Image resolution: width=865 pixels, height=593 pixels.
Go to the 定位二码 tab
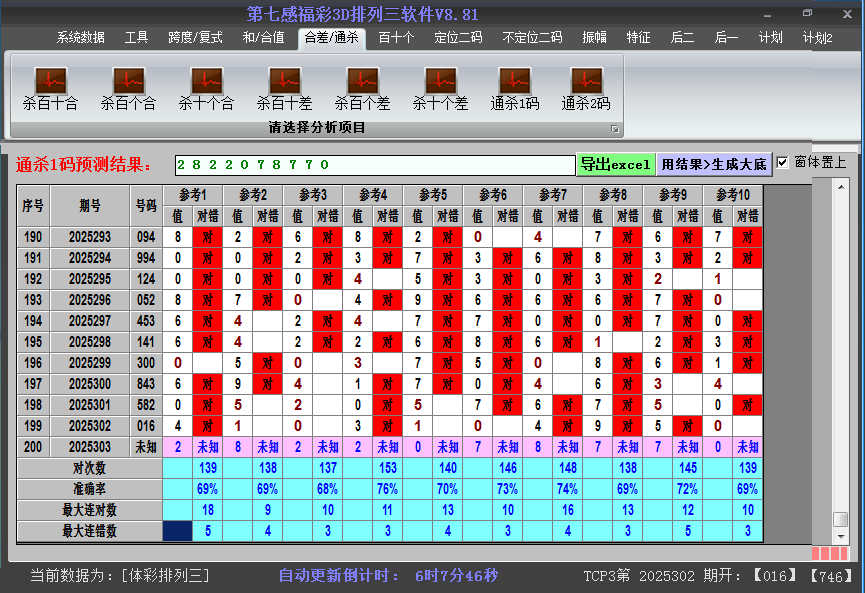click(x=458, y=38)
